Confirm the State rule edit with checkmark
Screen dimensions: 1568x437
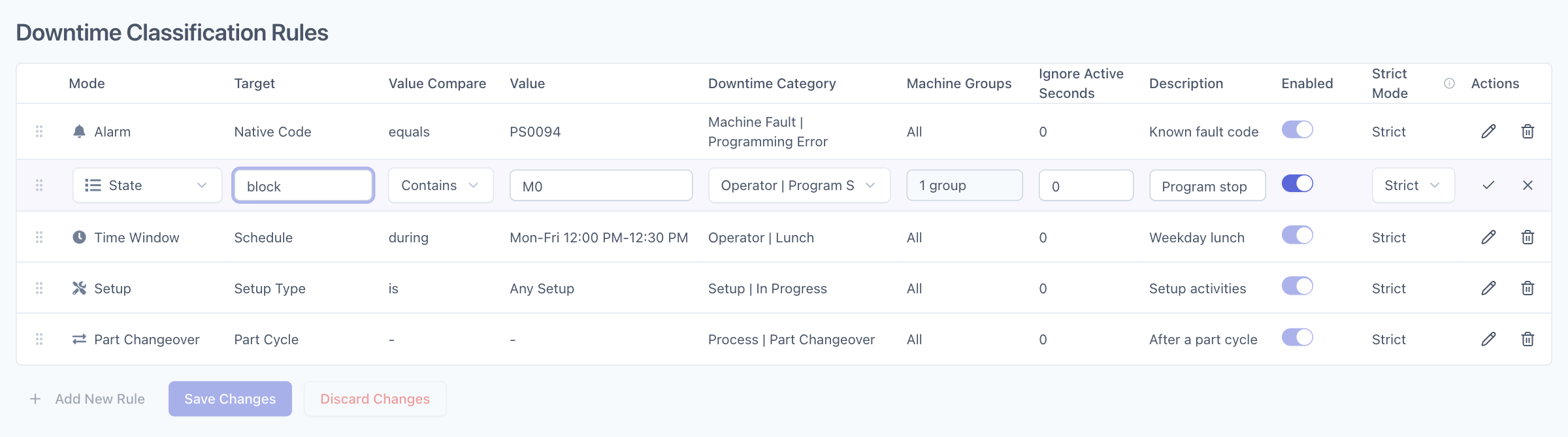tap(1488, 185)
